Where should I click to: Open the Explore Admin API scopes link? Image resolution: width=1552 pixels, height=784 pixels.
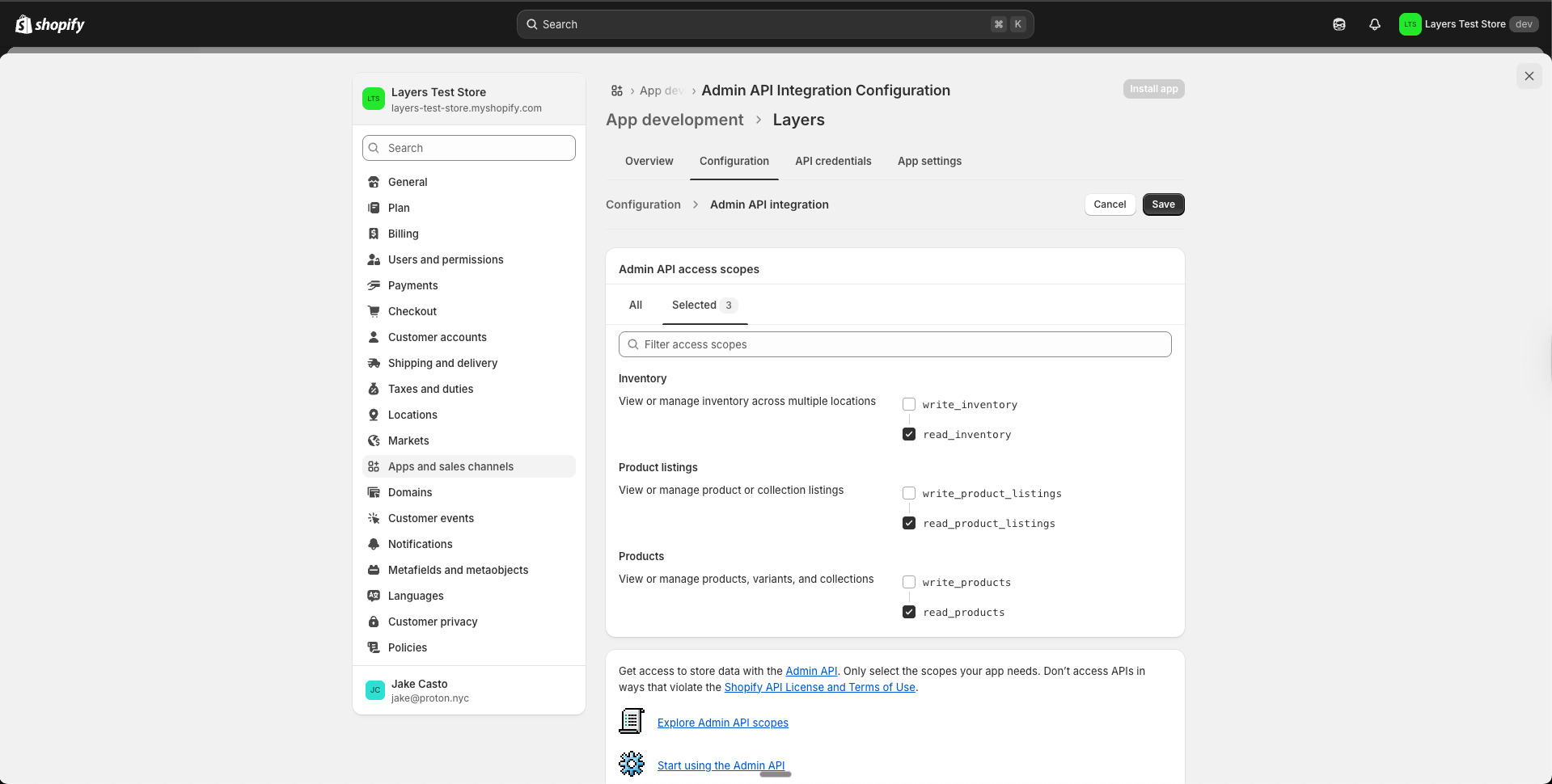pos(722,723)
